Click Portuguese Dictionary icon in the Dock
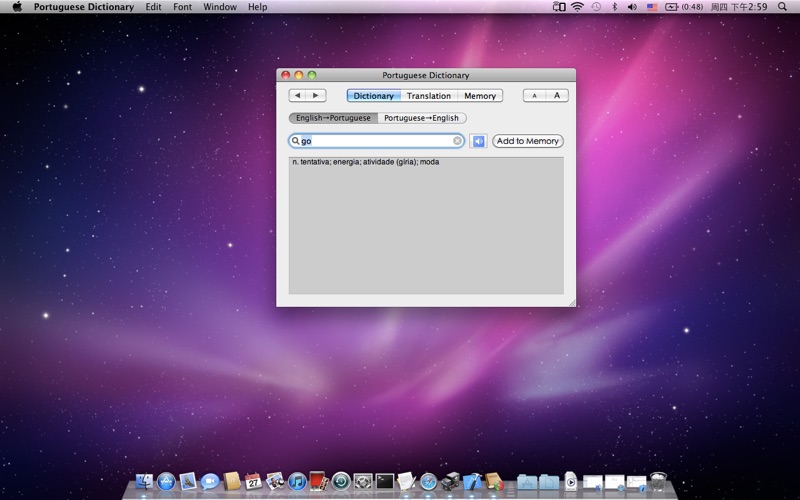Viewport: 800px width, 500px height. [x=494, y=481]
